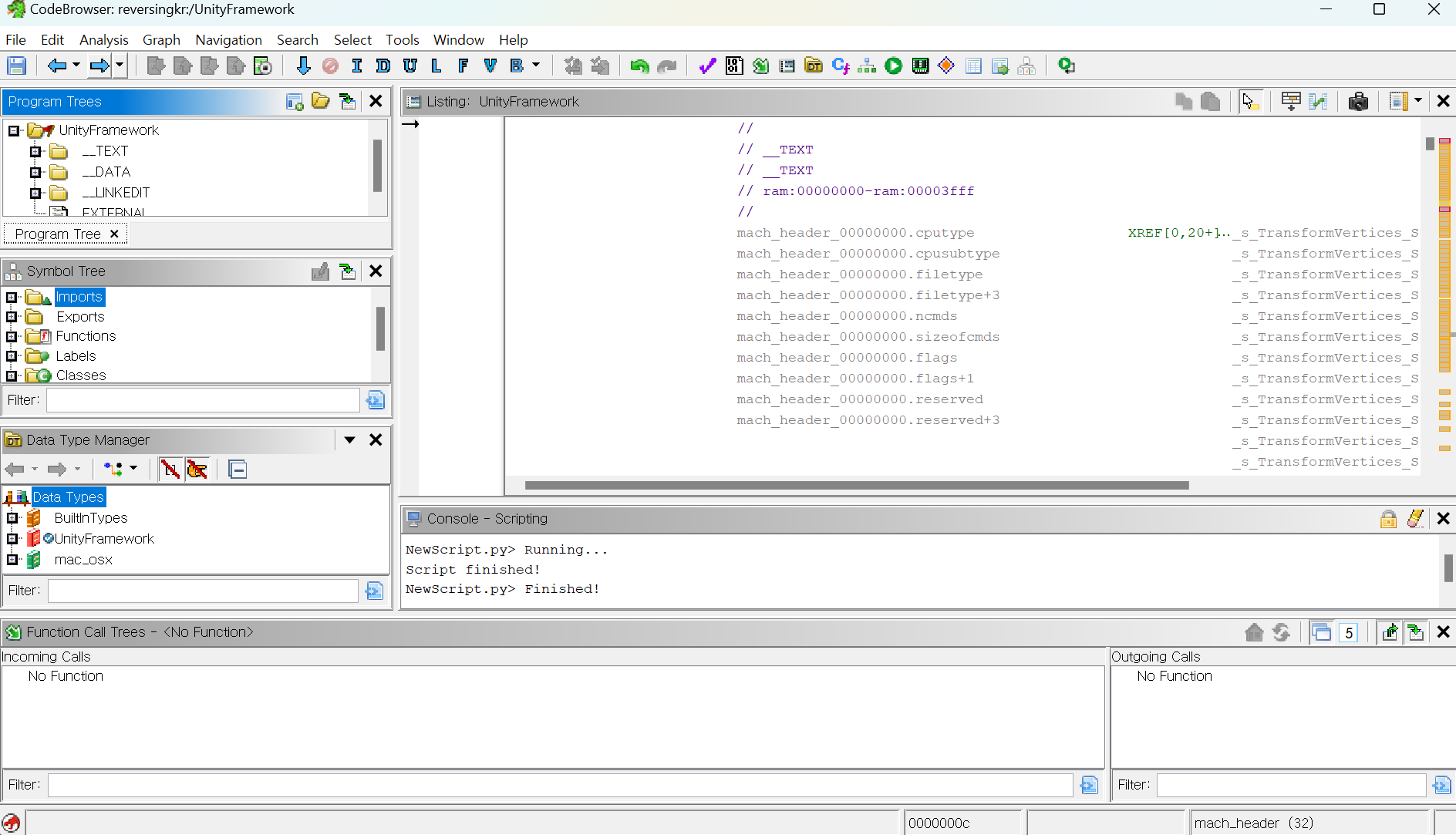Image resolution: width=1456 pixels, height=835 pixels.
Task: Open the forward navigation history dropdown
Action: click(x=120, y=66)
